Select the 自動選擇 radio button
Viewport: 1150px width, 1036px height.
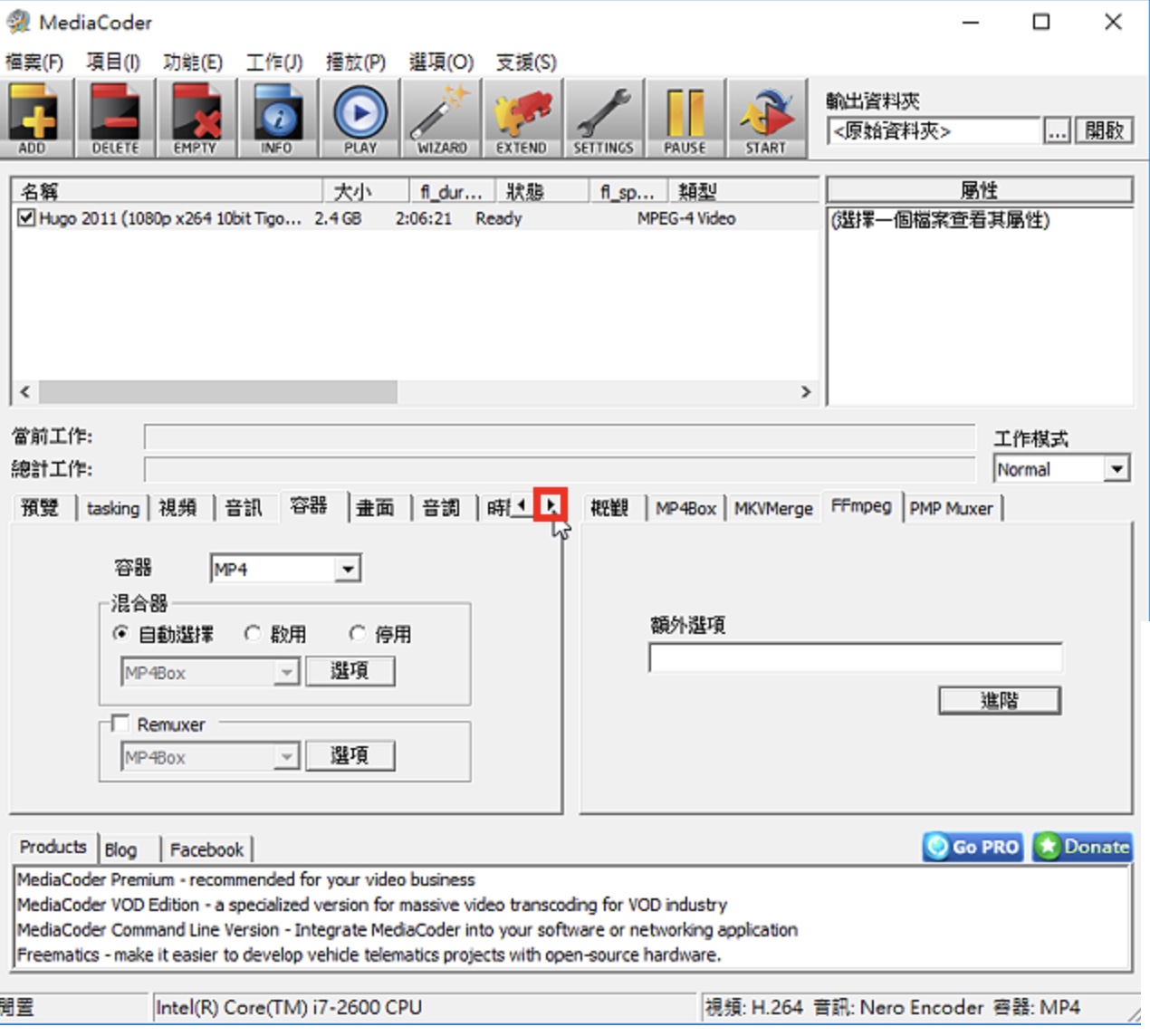tap(120, 633)
